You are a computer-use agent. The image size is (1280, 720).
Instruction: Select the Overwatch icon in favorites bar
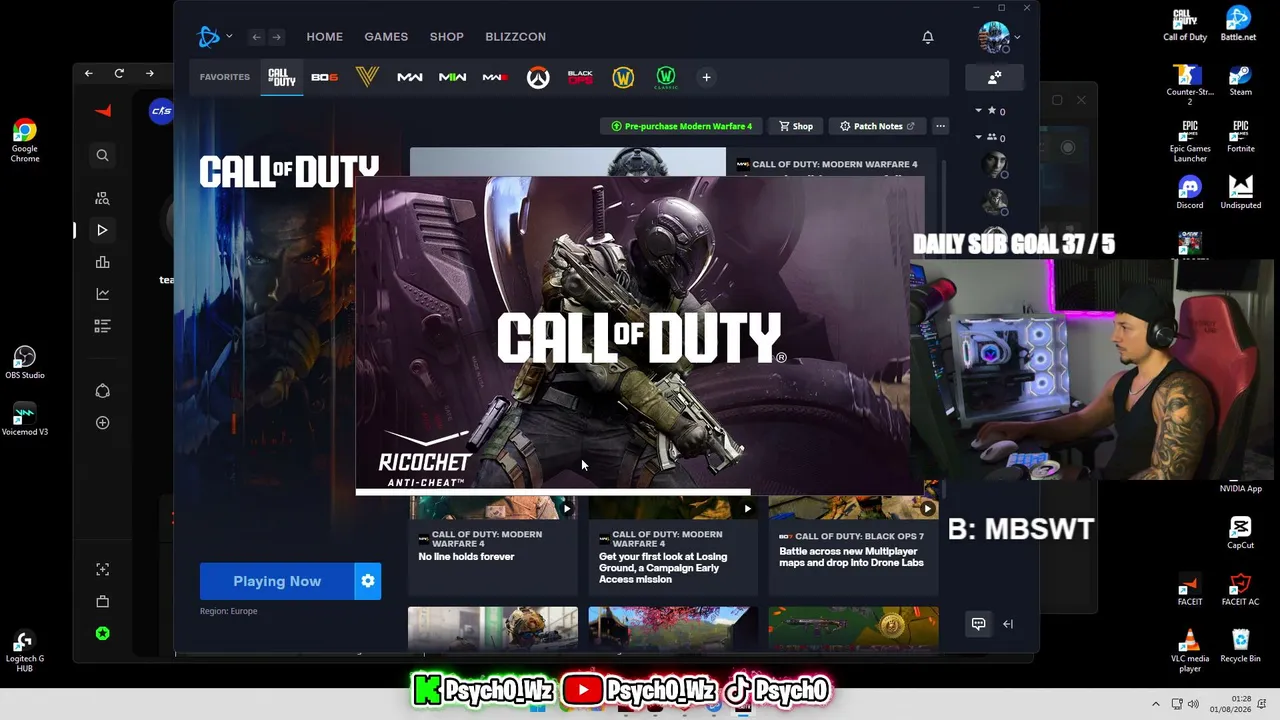pyautogui.click(x=538, y=77)
